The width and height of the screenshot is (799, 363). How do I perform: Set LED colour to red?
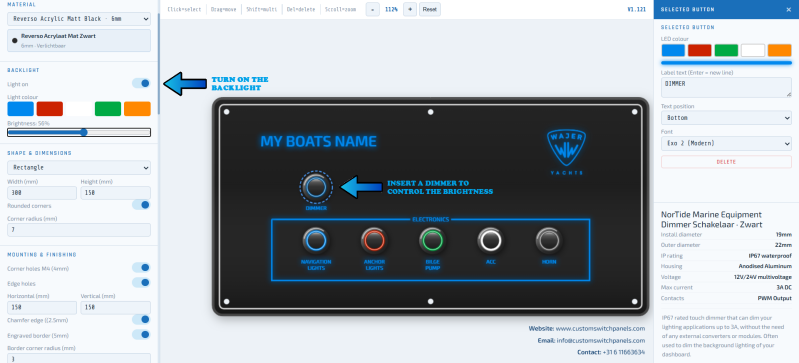pos(700,50)
